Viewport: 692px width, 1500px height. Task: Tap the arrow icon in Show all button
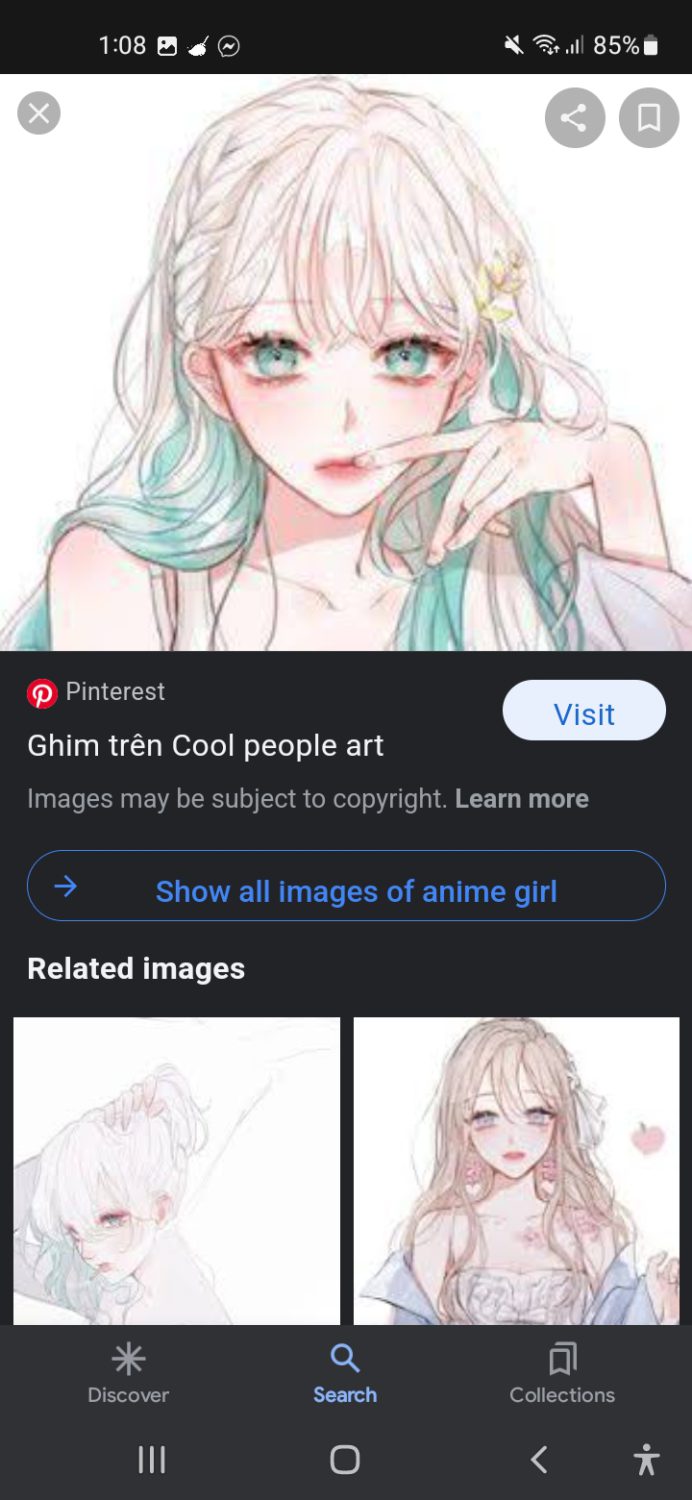(66, 886)
